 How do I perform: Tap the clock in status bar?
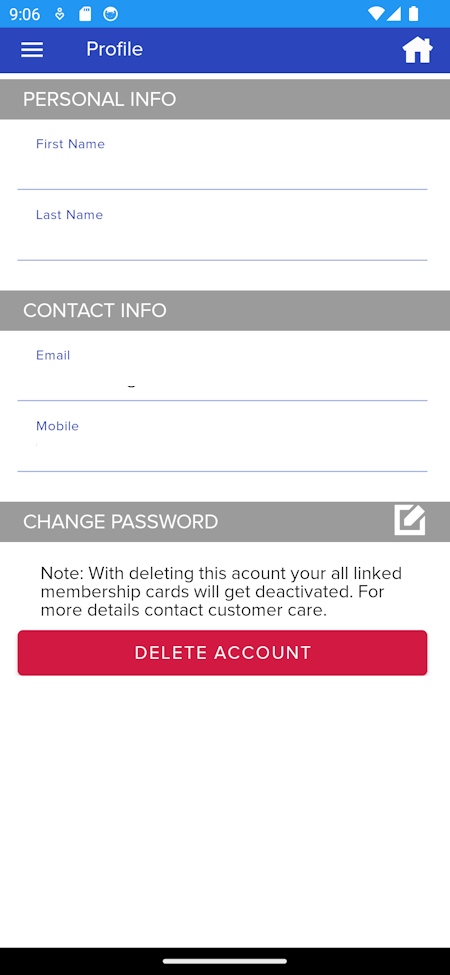point(25,14)
